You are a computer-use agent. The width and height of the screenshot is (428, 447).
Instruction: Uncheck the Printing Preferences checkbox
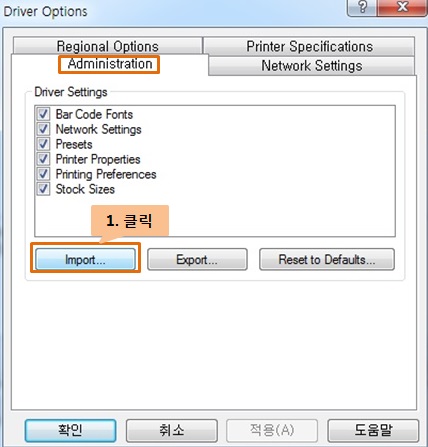pos(43,174)
